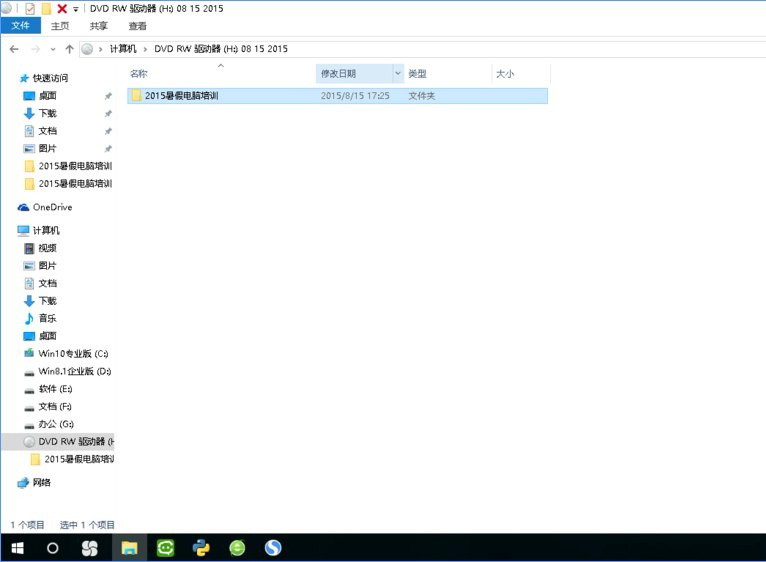Open Cortana circle on taskbar

[53, 548]
